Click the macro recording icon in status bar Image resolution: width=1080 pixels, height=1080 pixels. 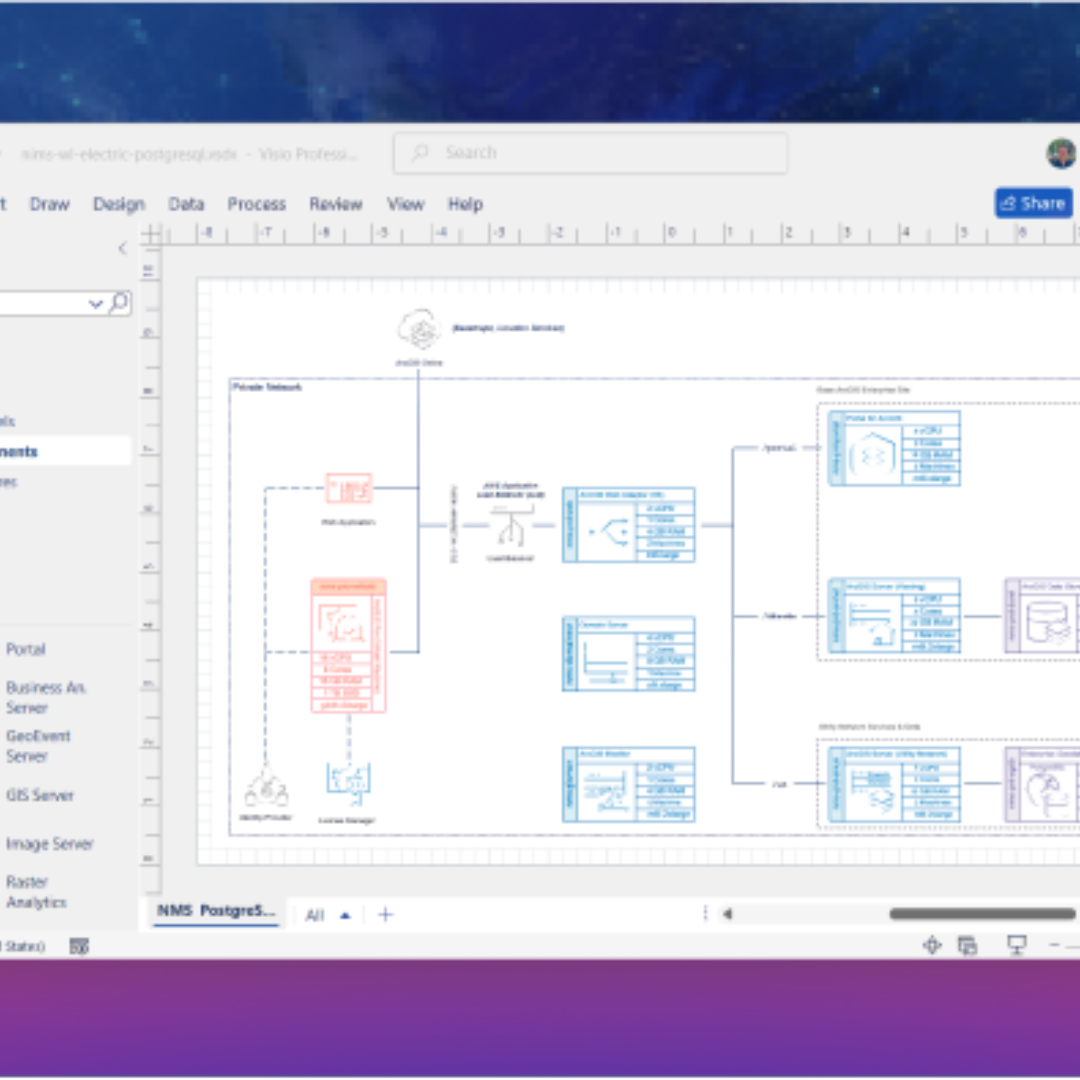80,946
